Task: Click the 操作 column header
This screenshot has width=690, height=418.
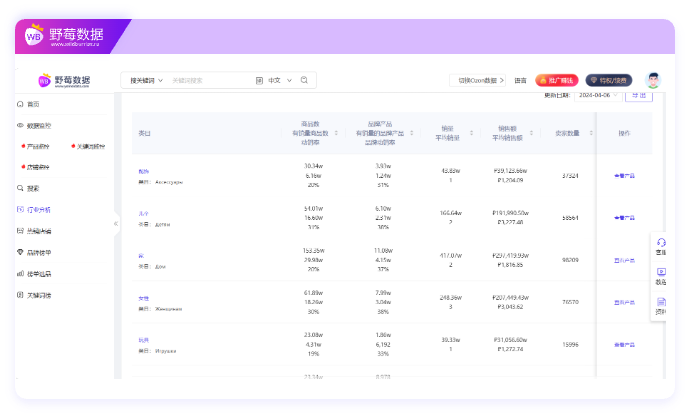Action: 624,133
